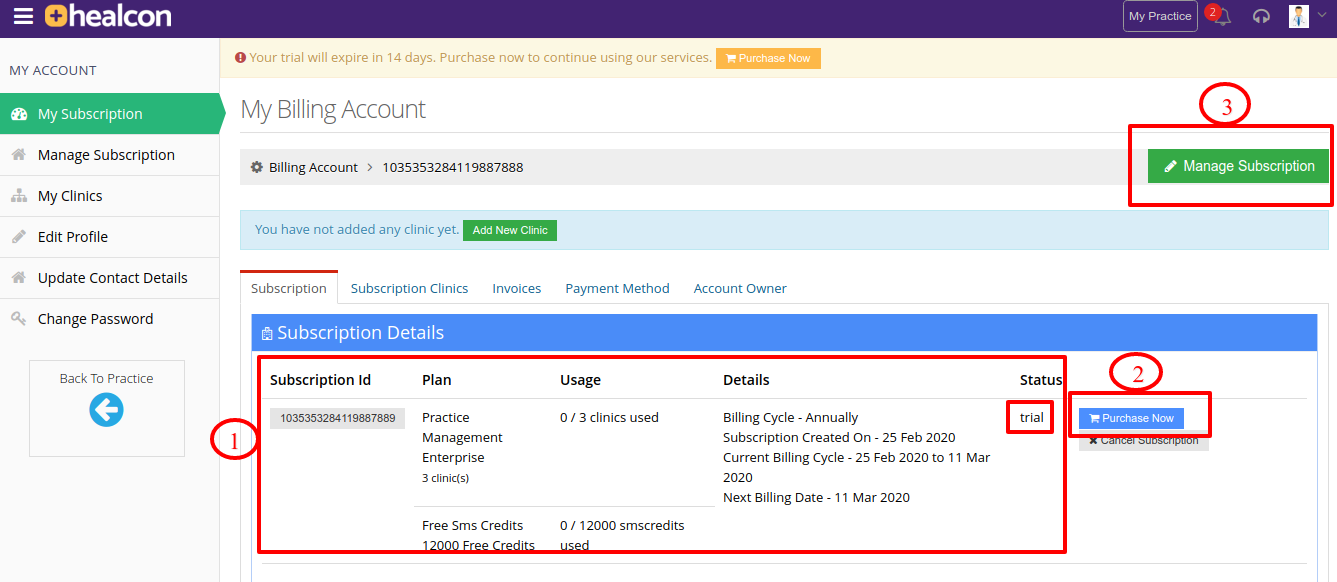Open the doctor profile avatar
Viewport: 1337px width, 582px height.
pyautogui.click(x=1299, y=16)
